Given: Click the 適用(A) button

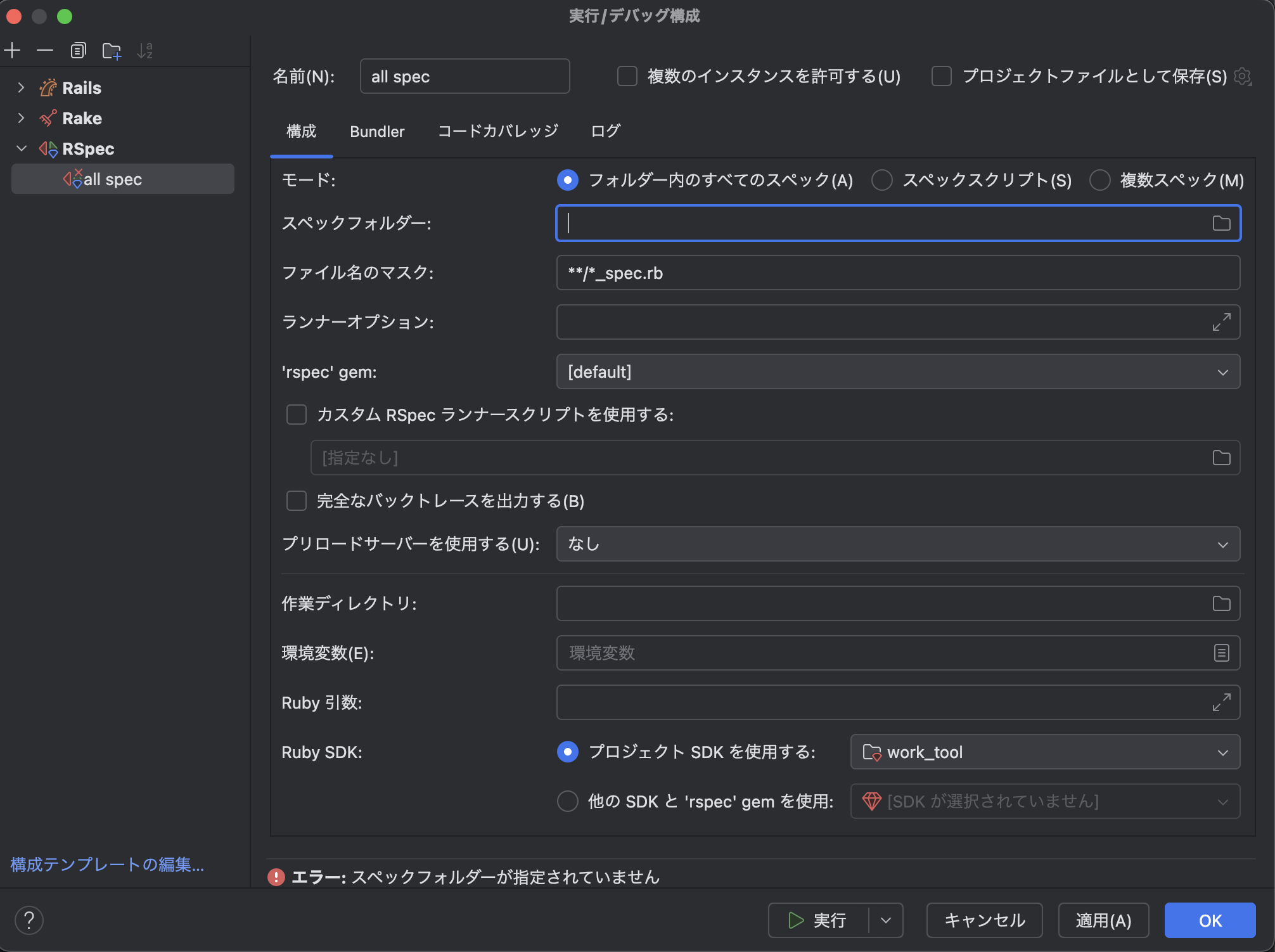Looking at the screenshot, I should (1103, 920).
